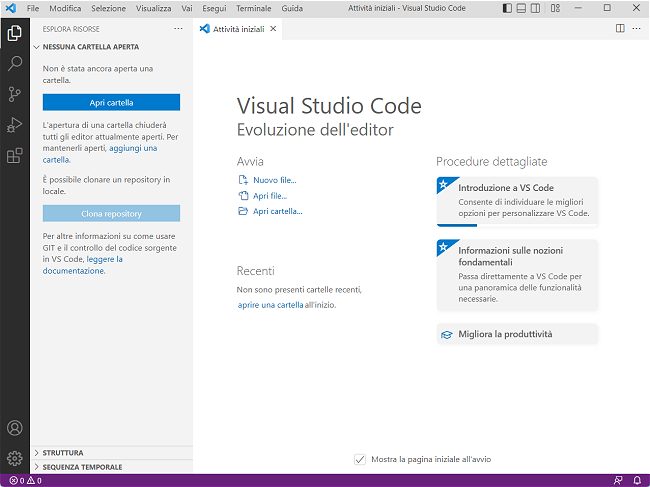
Task: Open the Accounts icon in activity bar
Action: click(15, 428)
